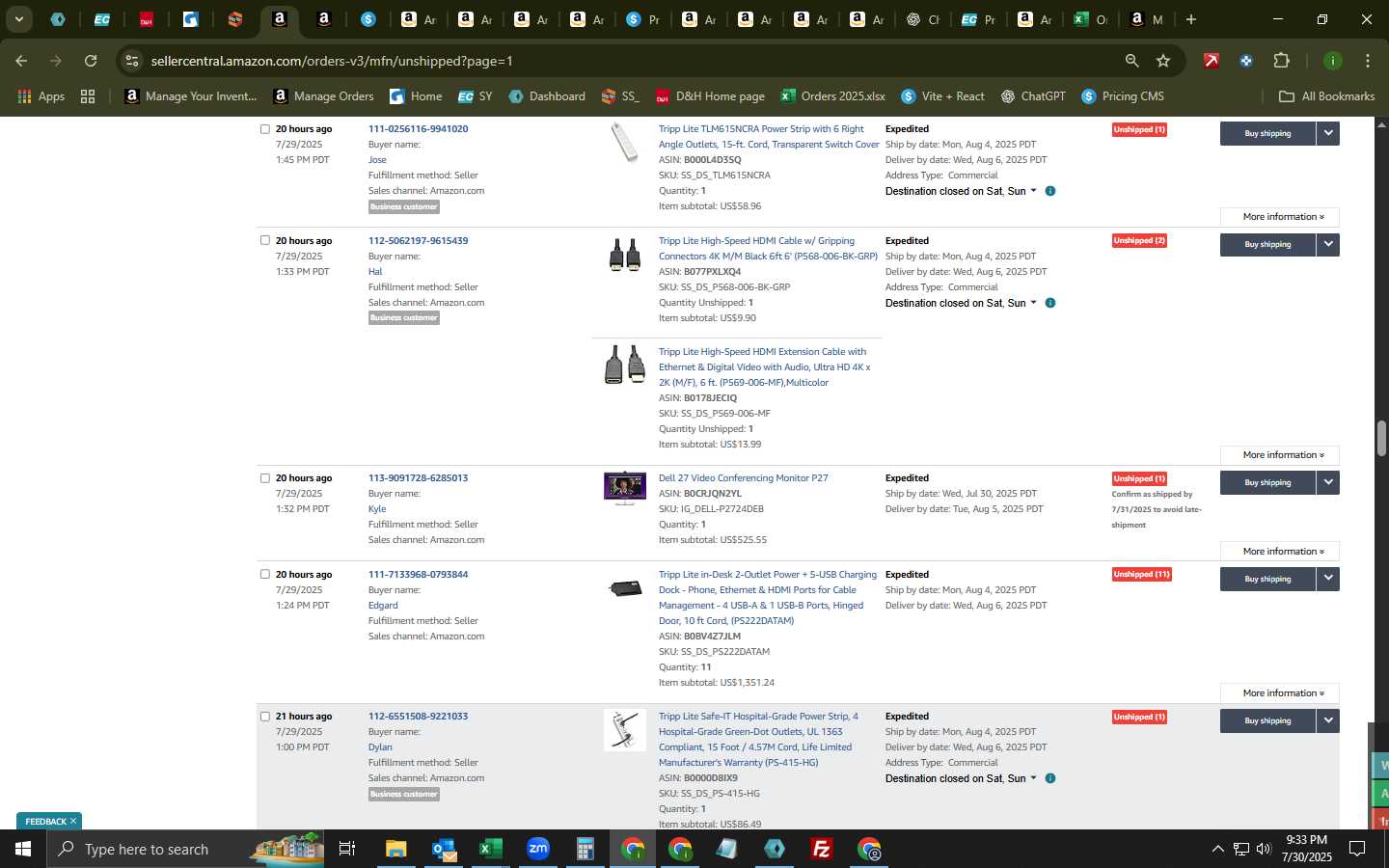1389x868 pixels.
Task: Expand Buy shipping options for Dylan's order
Action: pos(1328,720)
